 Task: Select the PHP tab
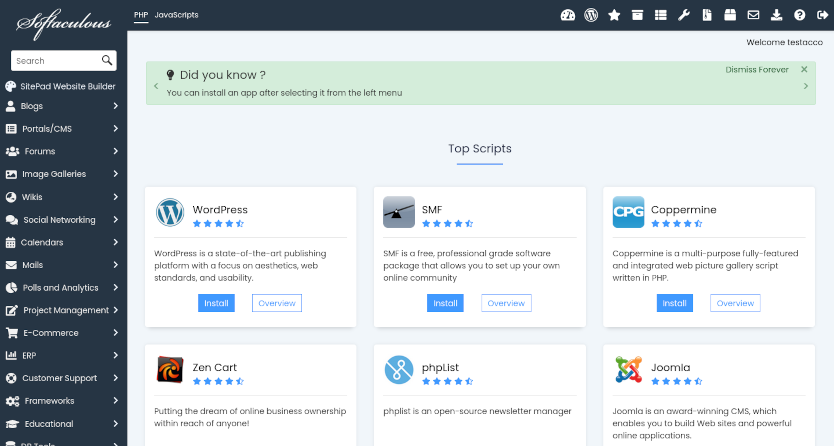point(140,16)
